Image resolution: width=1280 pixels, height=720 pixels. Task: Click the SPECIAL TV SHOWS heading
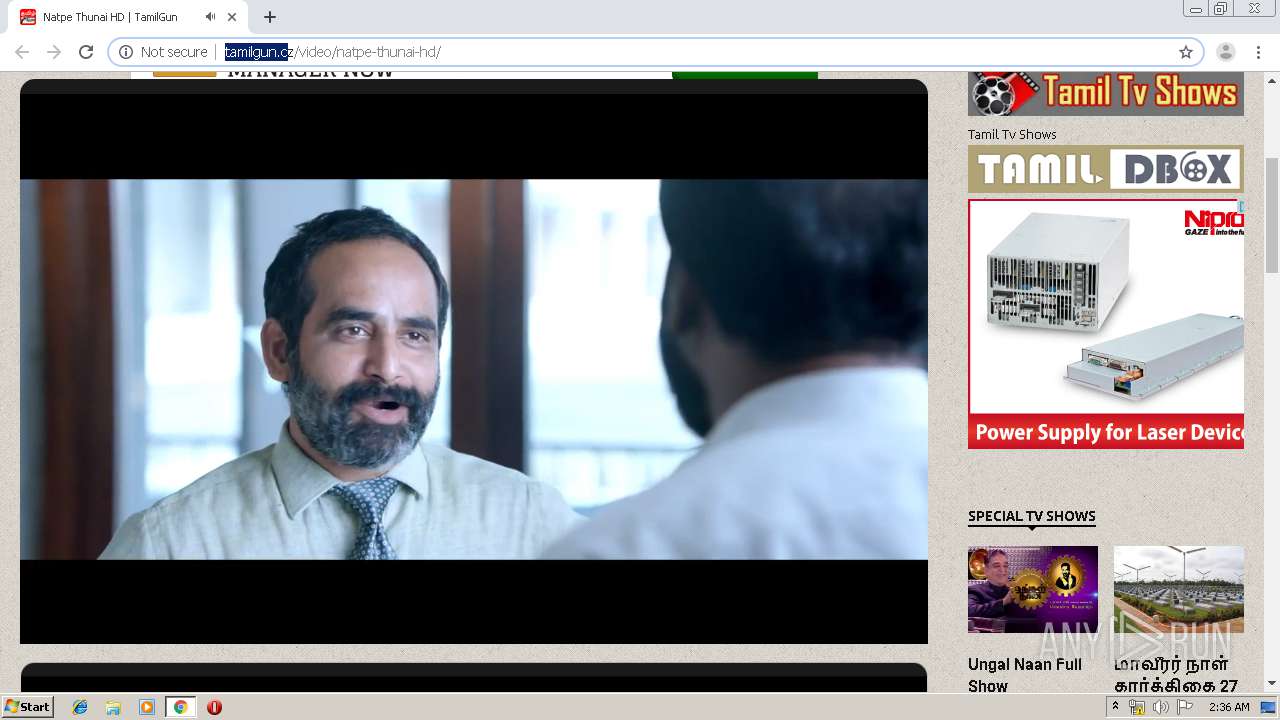point(1032,516)
